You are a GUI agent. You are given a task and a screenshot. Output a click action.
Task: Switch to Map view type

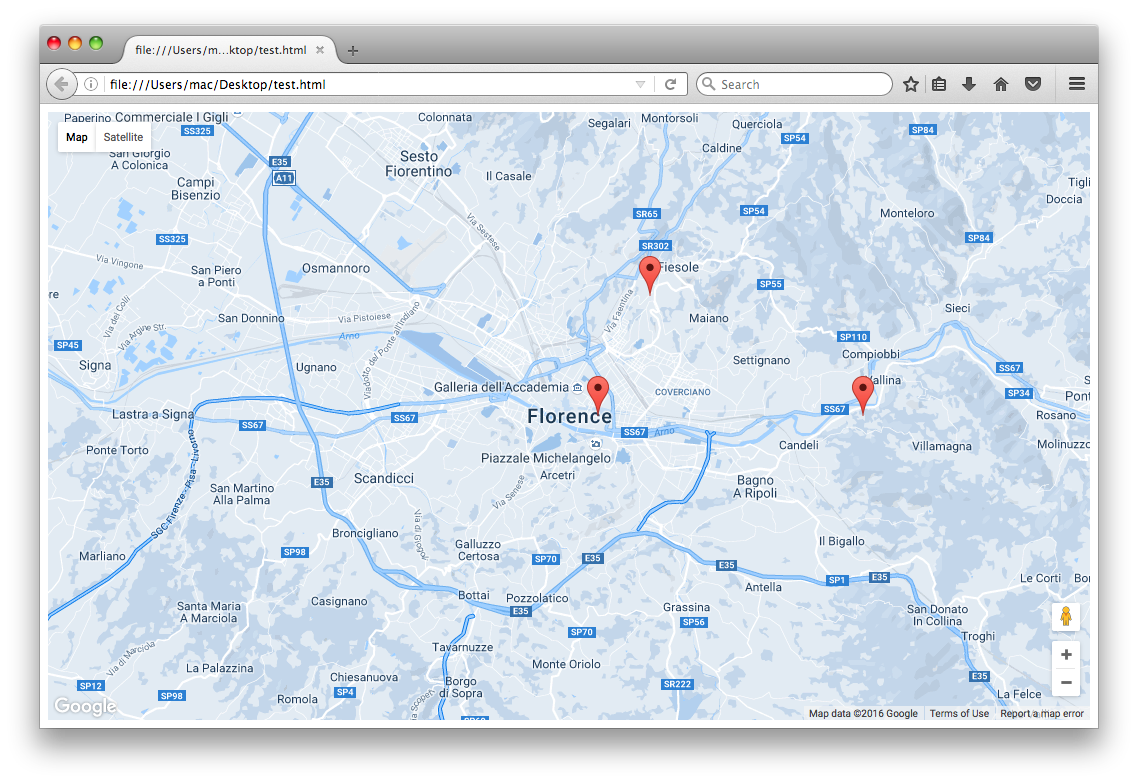click(x=77, y=137)
